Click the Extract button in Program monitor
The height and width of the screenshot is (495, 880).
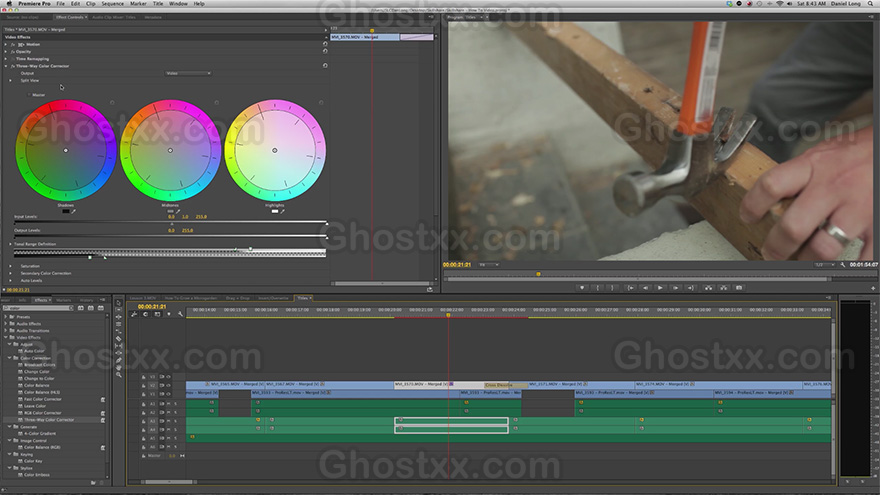coord(723,288)
